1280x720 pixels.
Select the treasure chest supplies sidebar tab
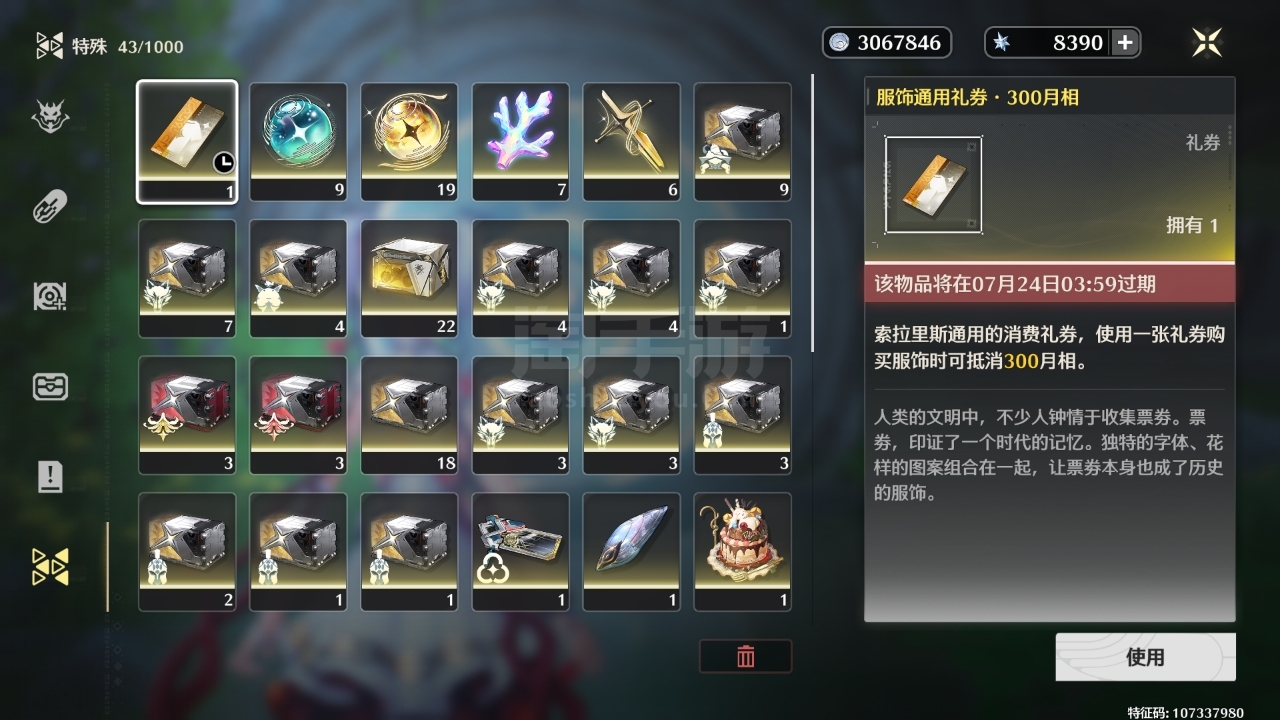click(50, 386)
